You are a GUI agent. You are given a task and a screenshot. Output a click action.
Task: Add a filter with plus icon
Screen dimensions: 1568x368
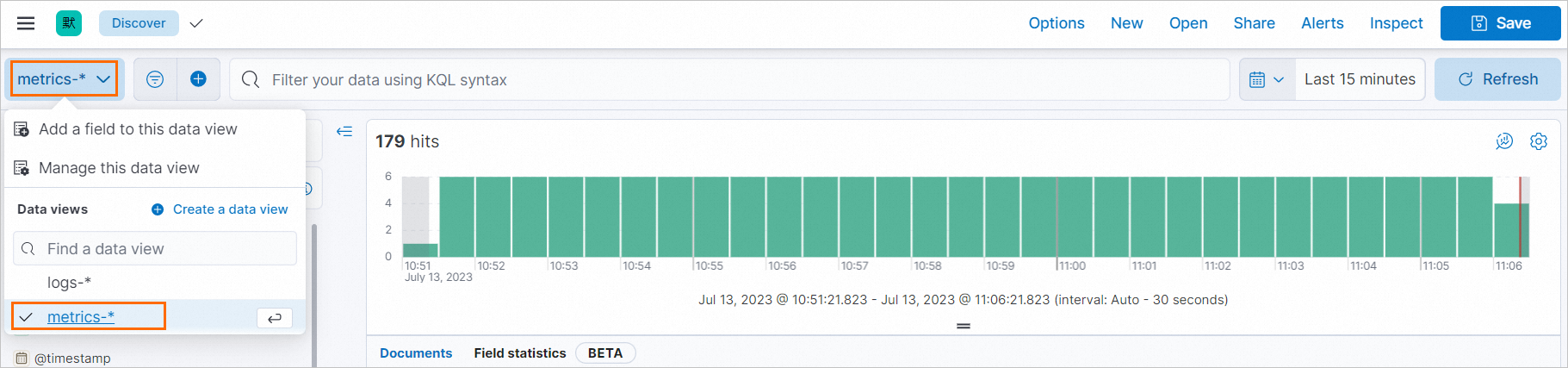[x=198, y=79]
